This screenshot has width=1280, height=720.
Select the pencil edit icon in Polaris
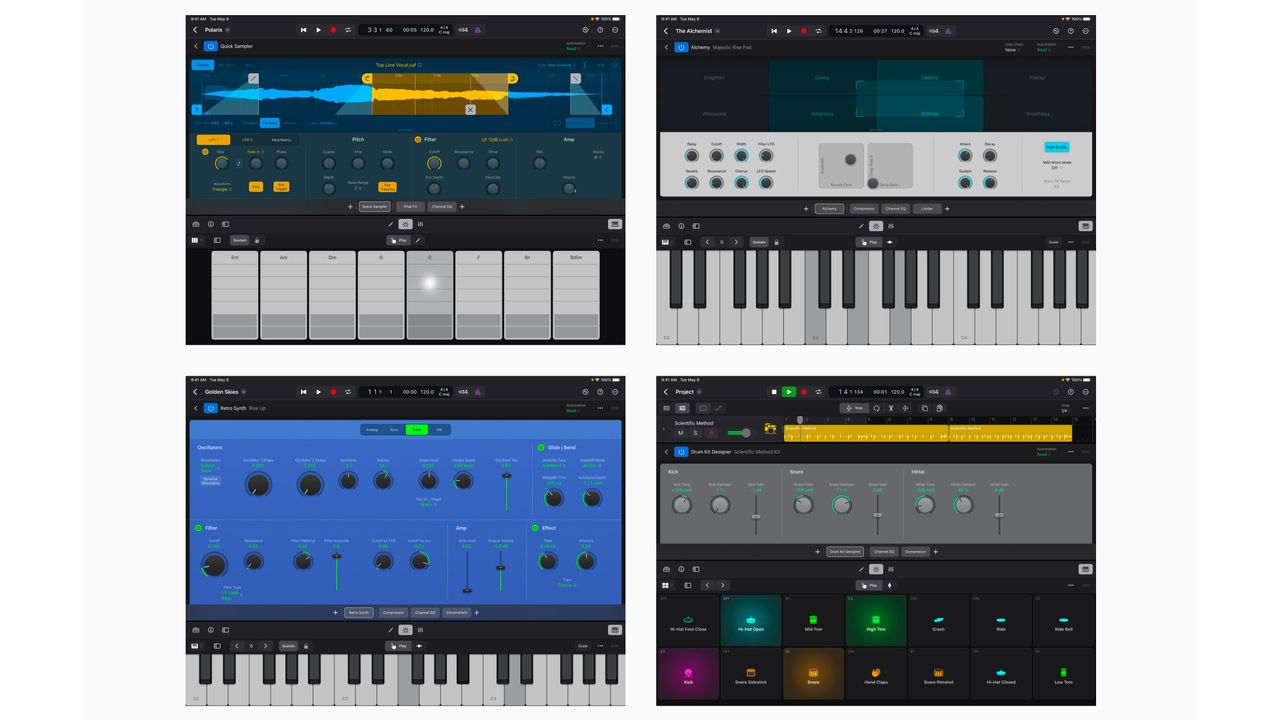pos(391,225)
